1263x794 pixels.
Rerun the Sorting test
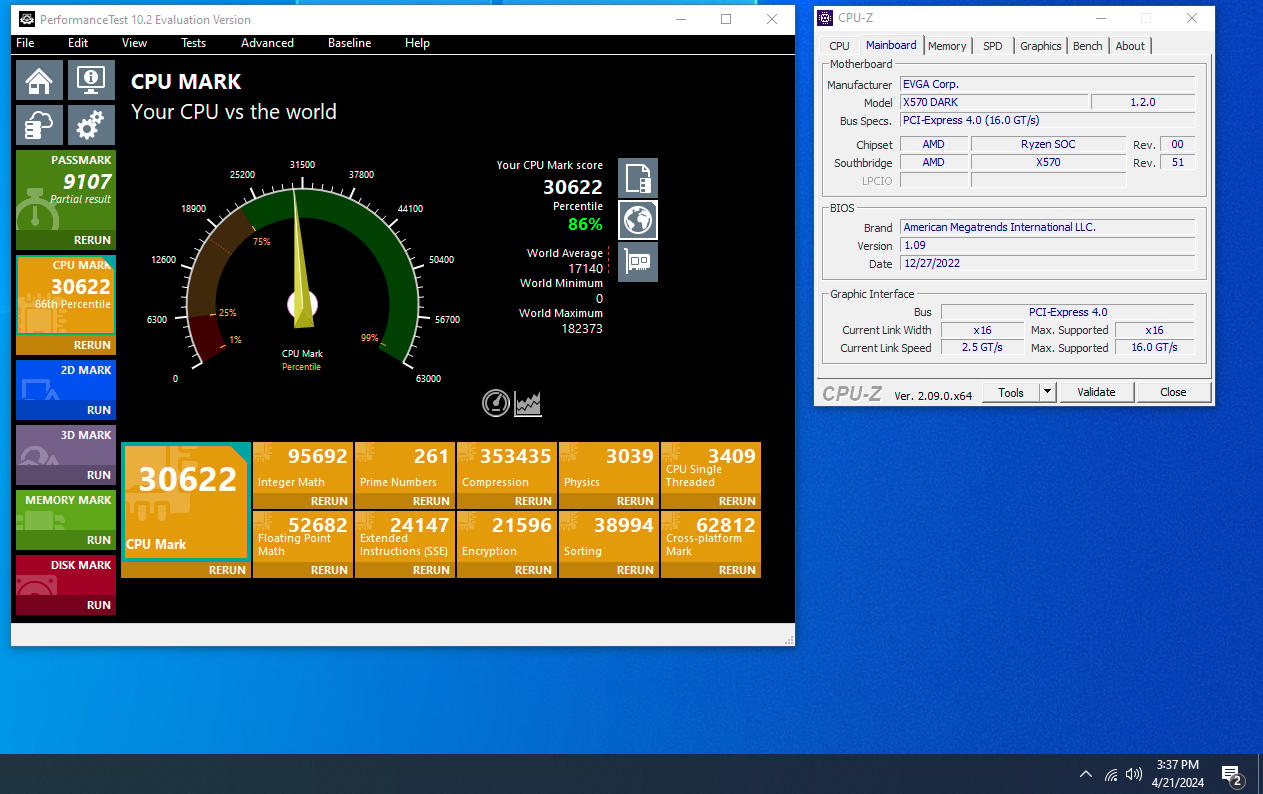click(635, 570)
